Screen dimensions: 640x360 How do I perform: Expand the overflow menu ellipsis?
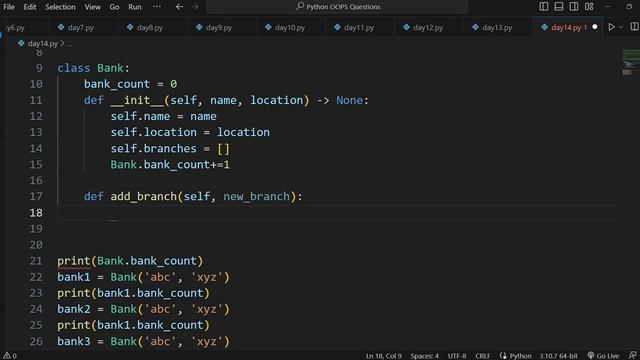157,7
